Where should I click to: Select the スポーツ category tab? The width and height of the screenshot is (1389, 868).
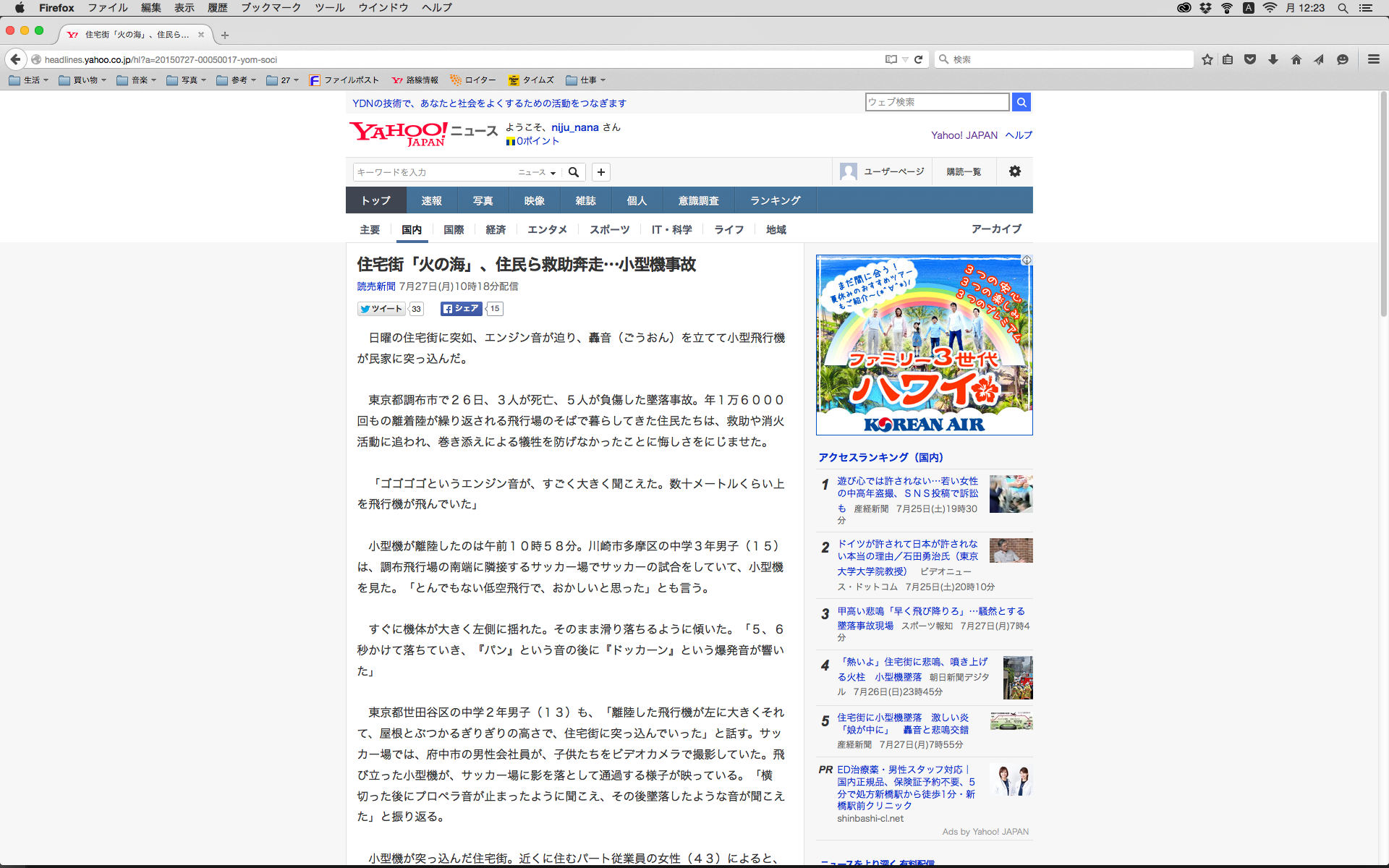[609, 229]
